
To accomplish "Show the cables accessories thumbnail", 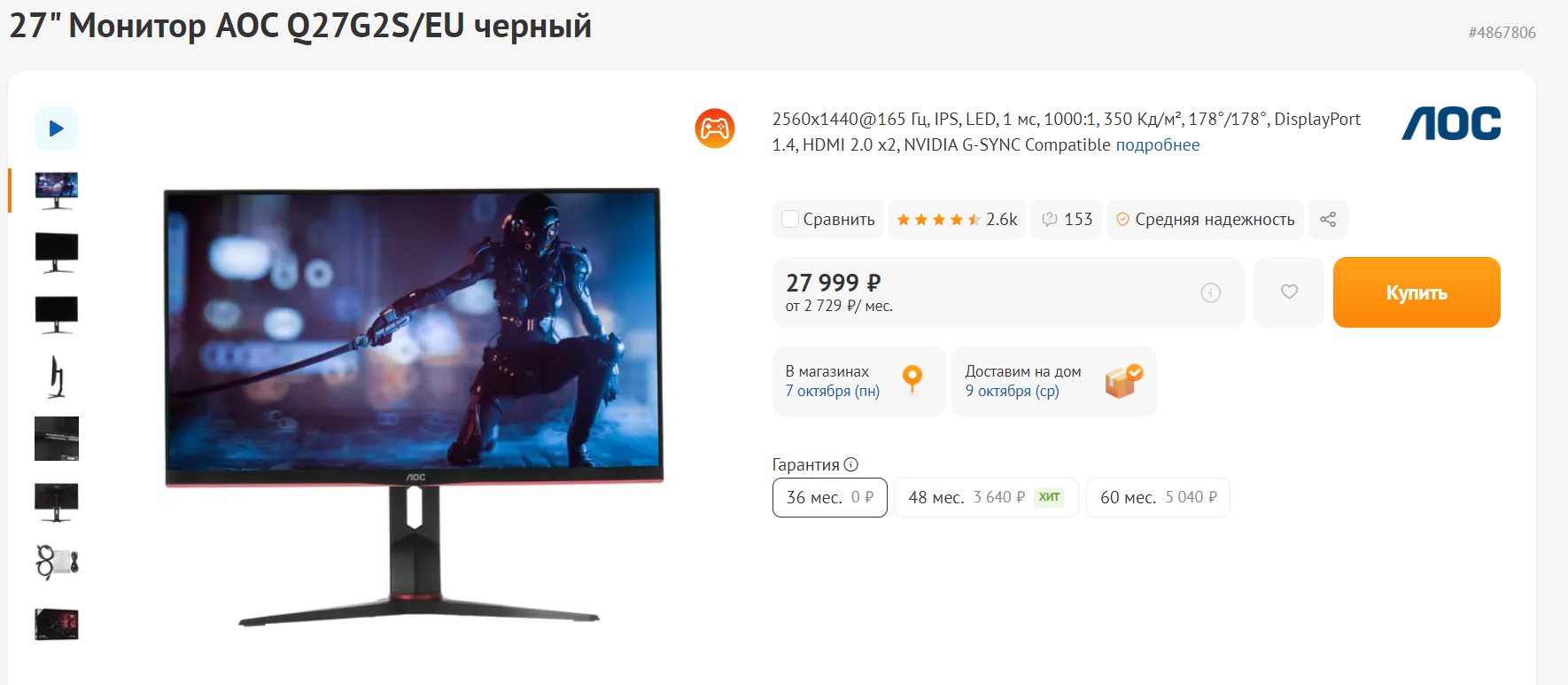I will tap(57, 563).
